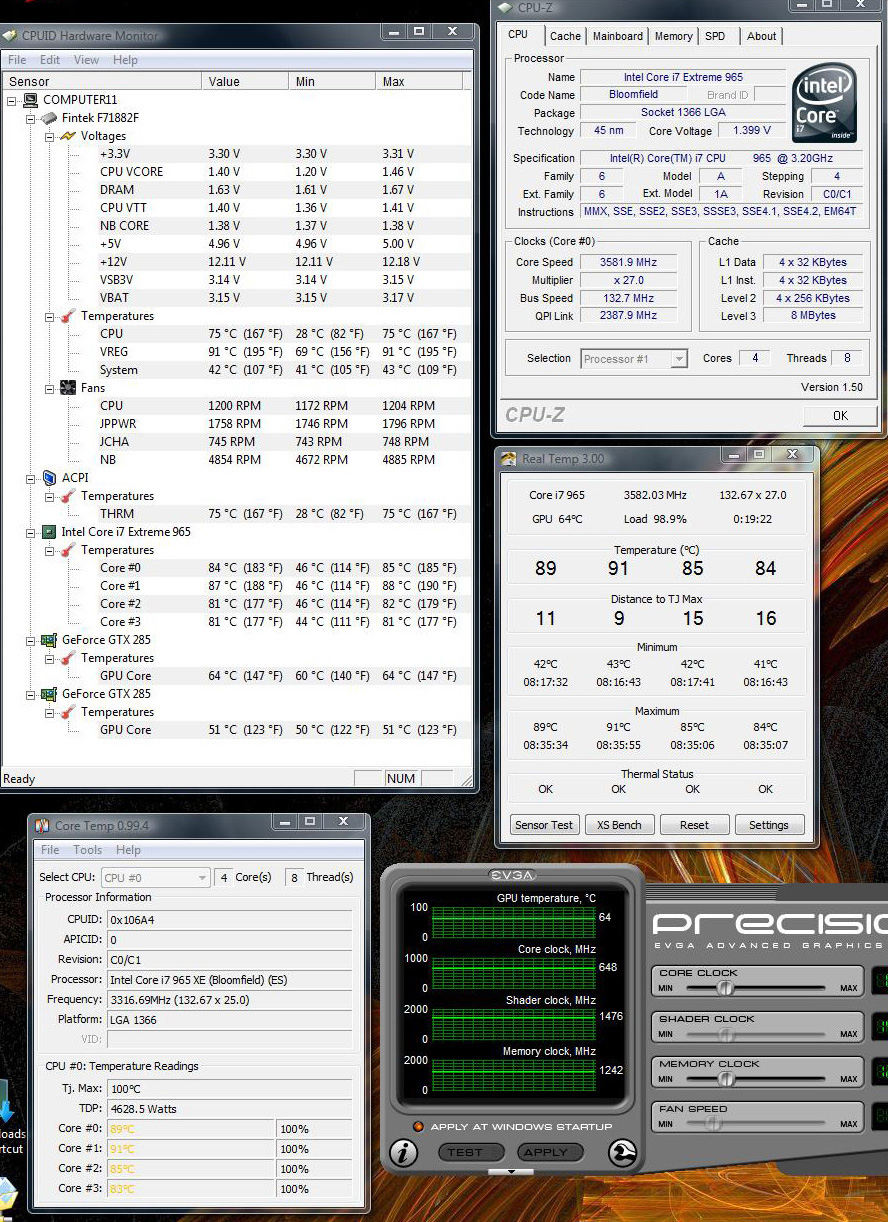Click Reset in Real Temp
Screen dimensions: 888x1222
coord(694,825)
